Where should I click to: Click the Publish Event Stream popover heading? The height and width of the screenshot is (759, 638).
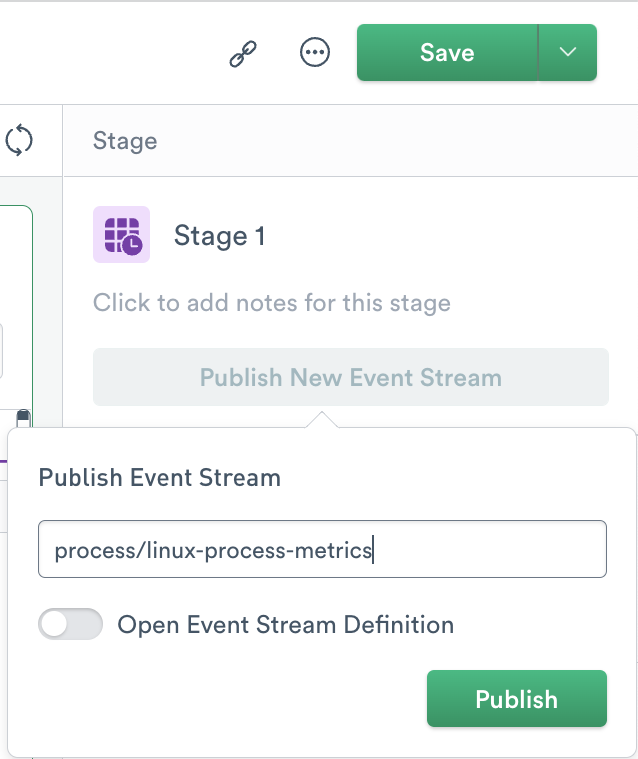pos(160,478)
